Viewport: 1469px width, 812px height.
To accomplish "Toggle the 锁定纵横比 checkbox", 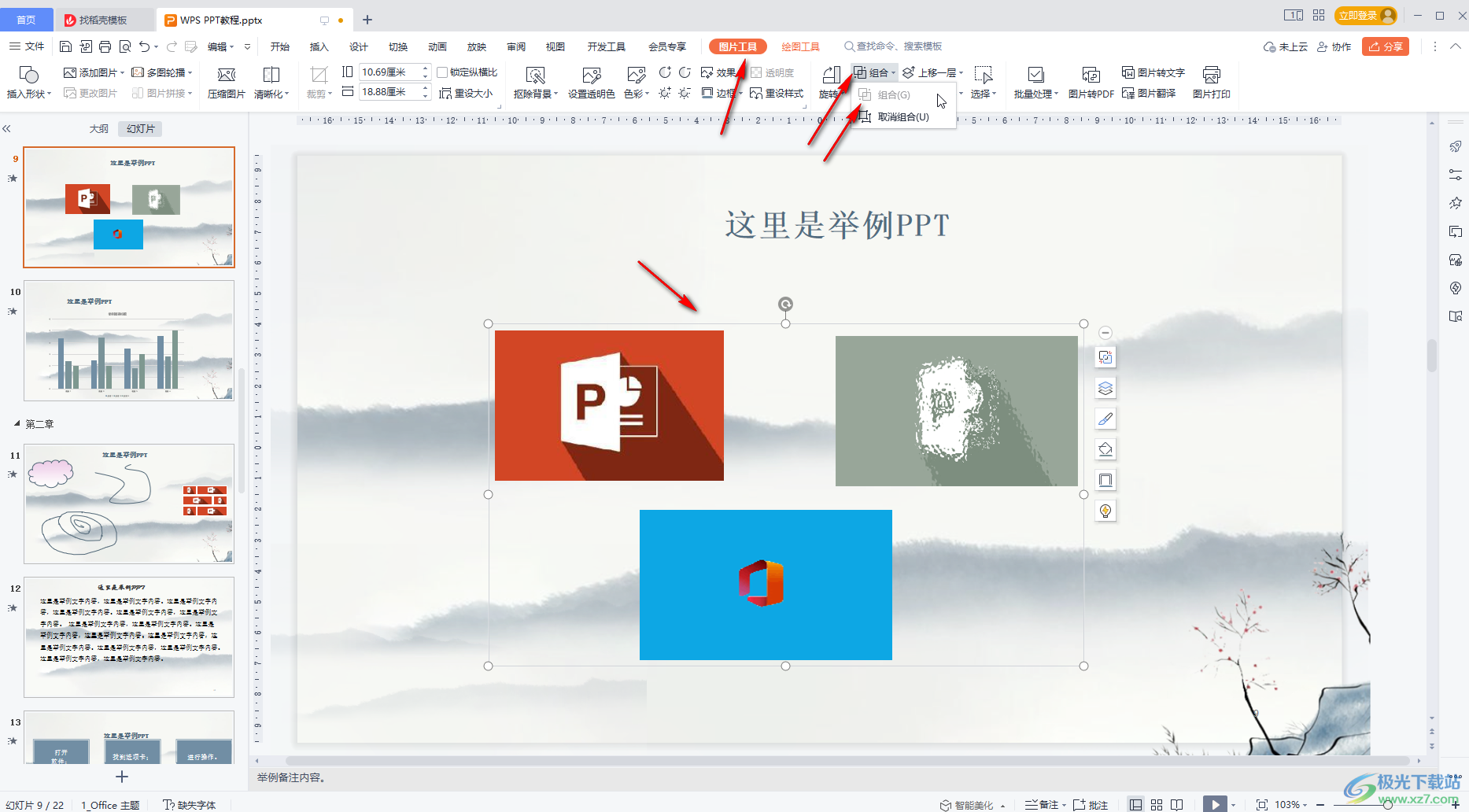I will coord(442,72).
